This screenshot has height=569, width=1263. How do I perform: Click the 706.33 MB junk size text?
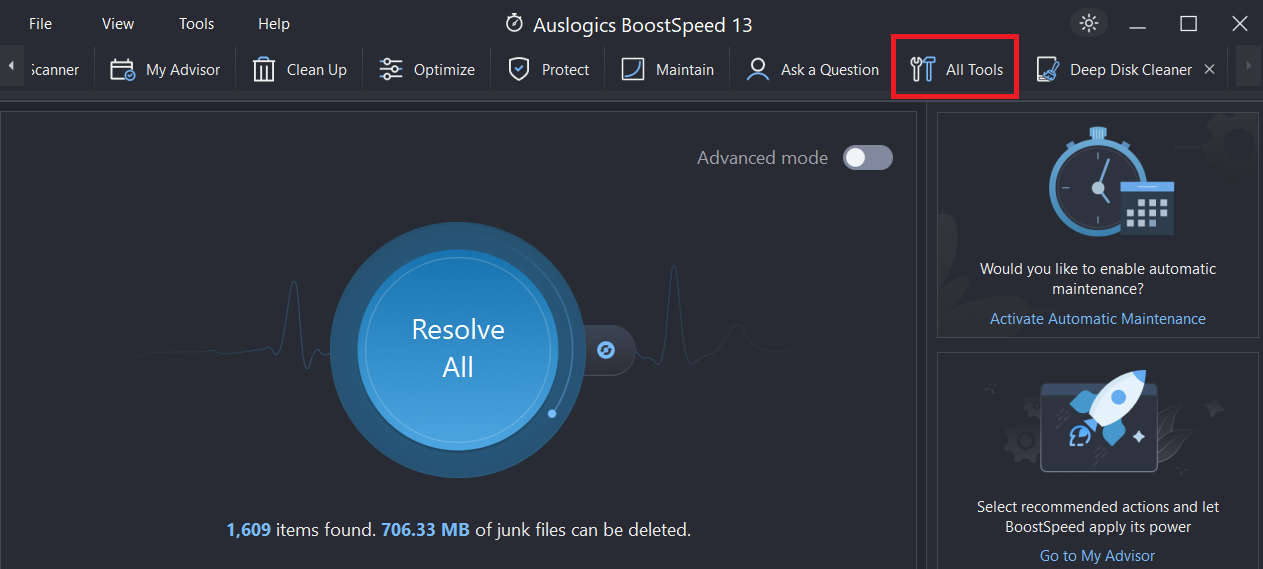(425, 529)
